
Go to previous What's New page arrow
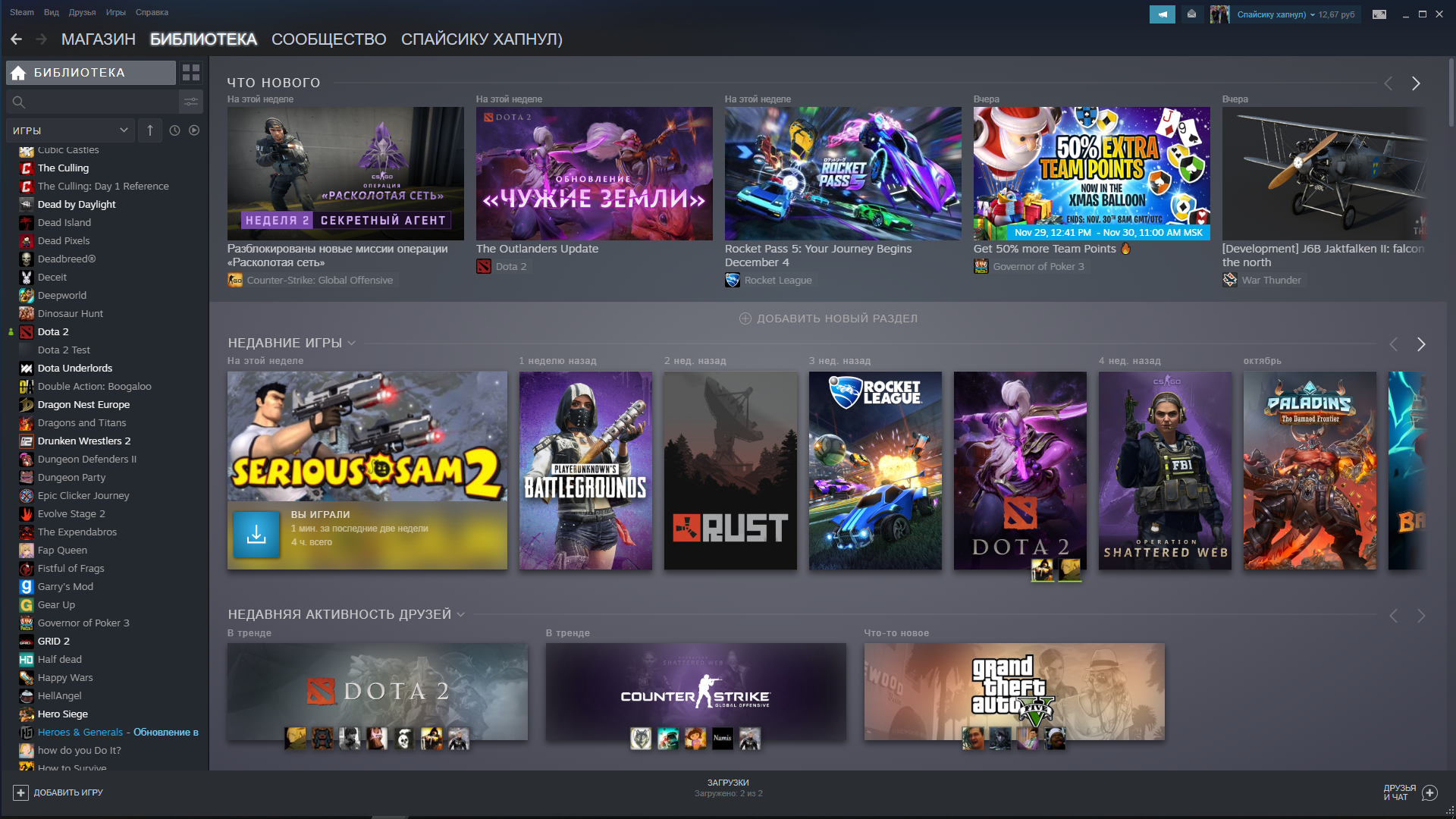coord(1388,83)
